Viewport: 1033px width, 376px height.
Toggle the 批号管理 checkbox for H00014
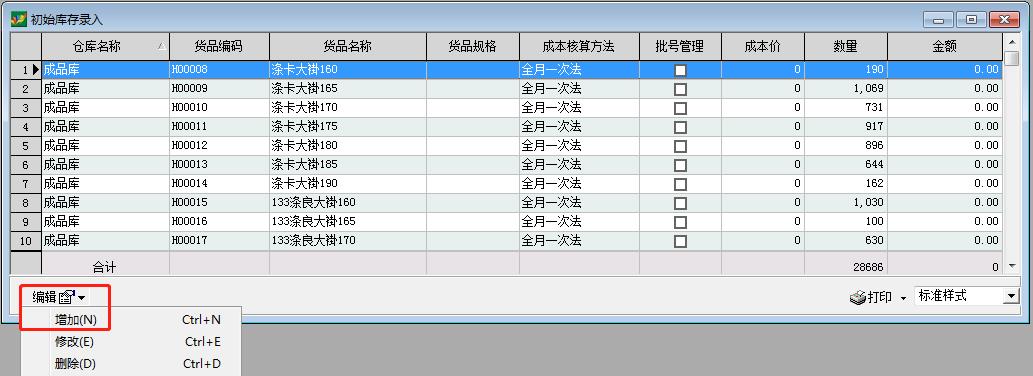pyautogui.click(x=681, y=184)
